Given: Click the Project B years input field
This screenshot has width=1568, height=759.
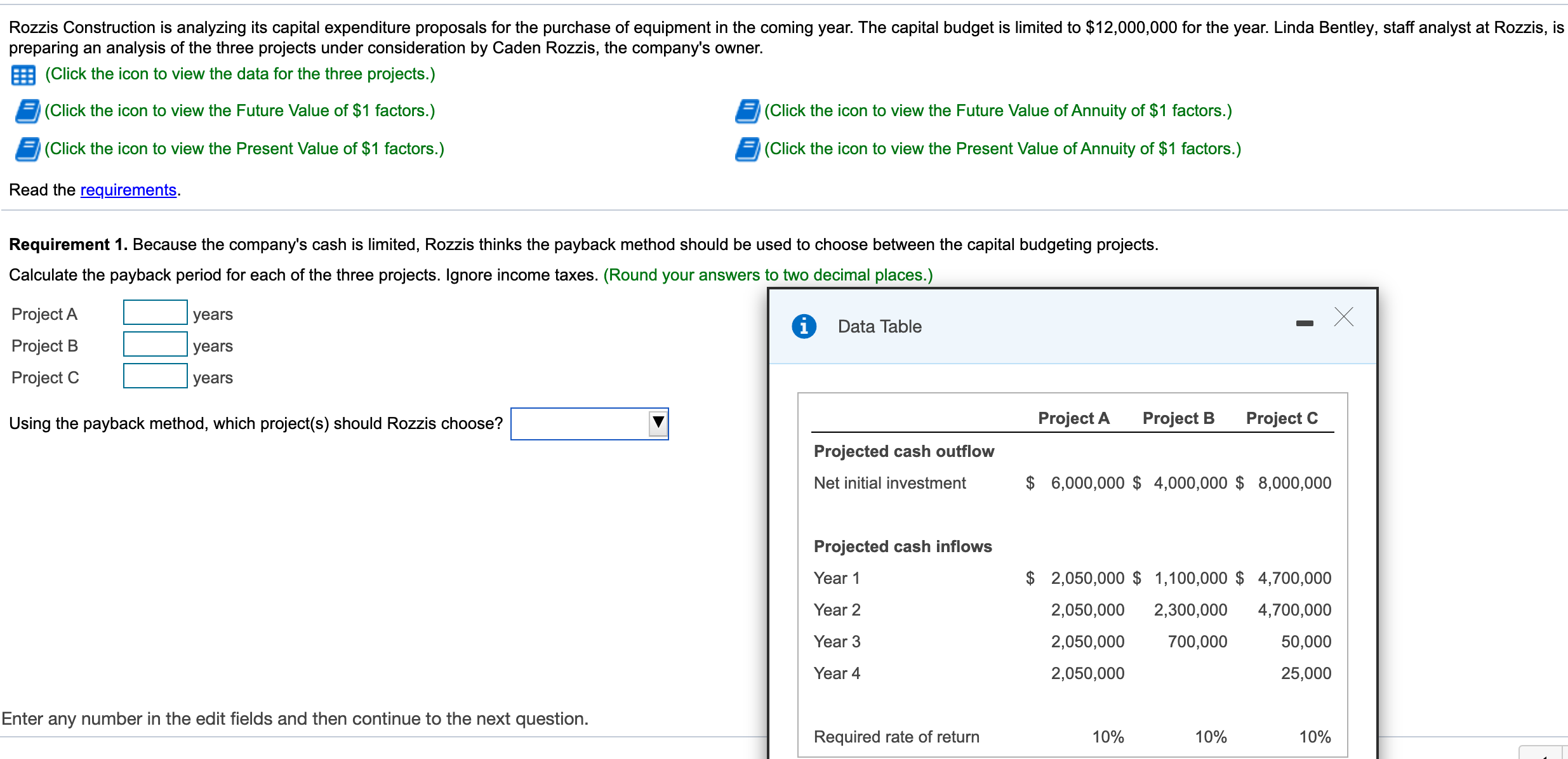Looking at the screenshot, I should click(x=156, y=345).
